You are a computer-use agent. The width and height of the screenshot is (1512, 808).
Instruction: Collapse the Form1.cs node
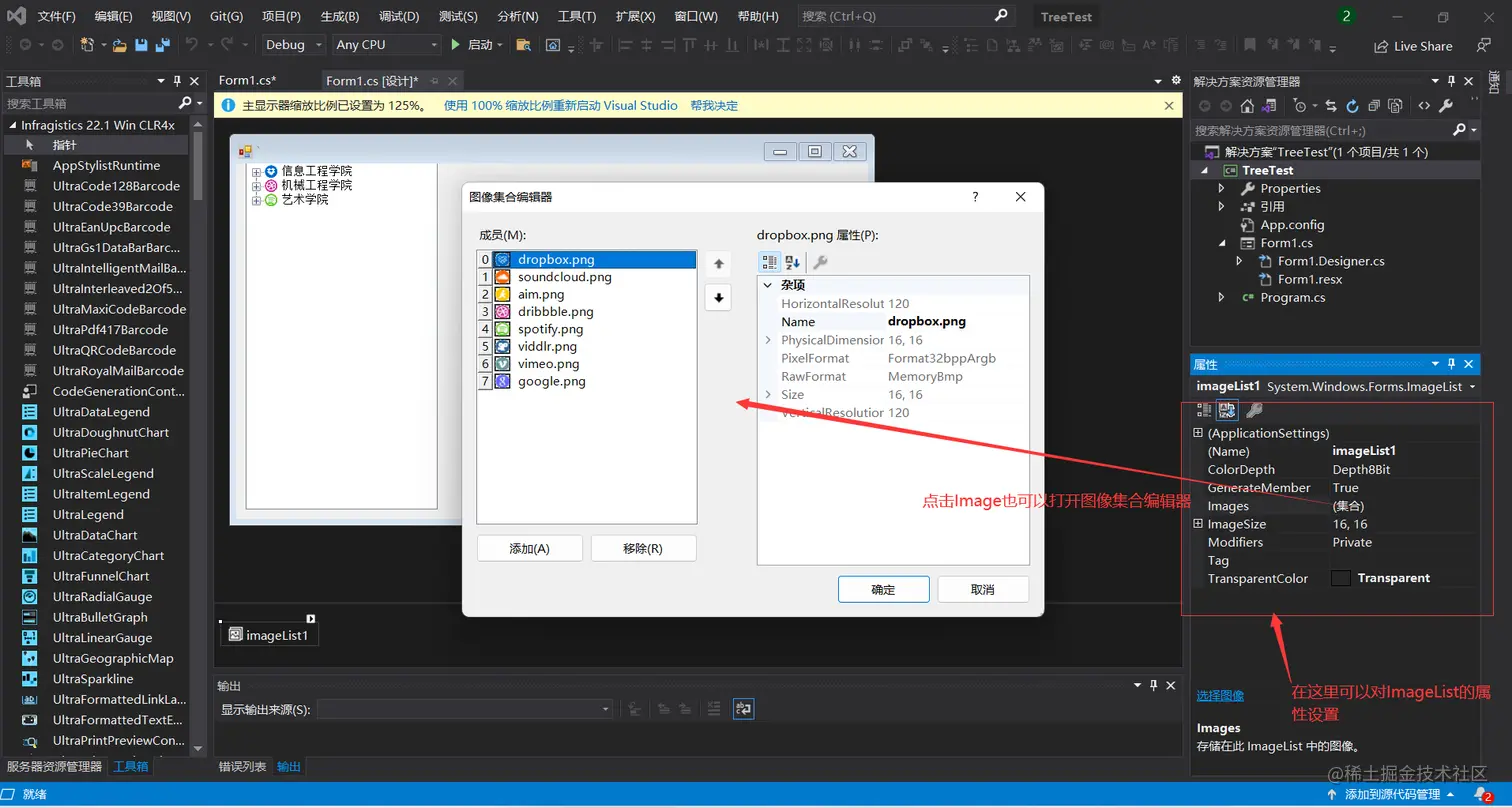tap(1221, 243)
